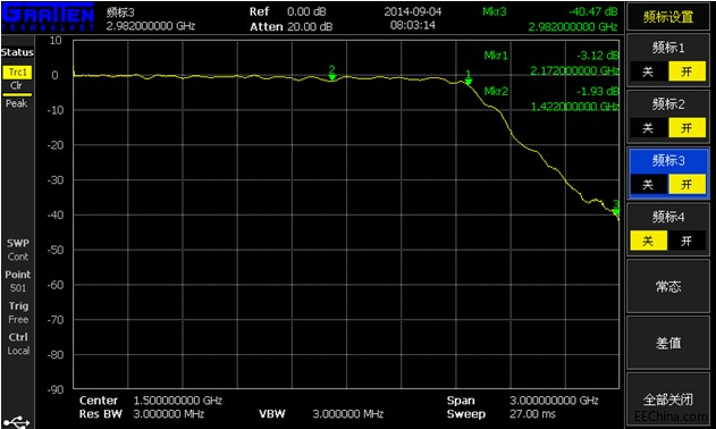This screenshot has width=716, height=429.
Task: Click the Peak detector status label
Action: 16,104
